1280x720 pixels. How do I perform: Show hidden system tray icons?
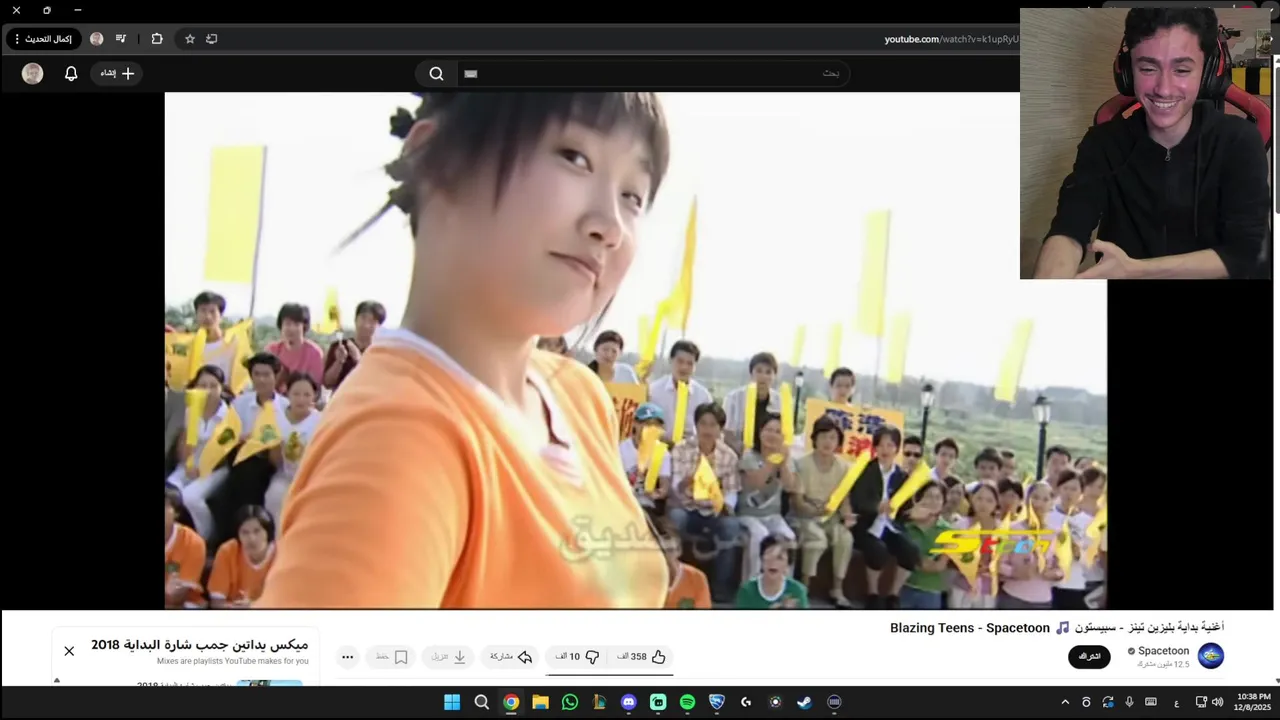[x=1065, y=702]
